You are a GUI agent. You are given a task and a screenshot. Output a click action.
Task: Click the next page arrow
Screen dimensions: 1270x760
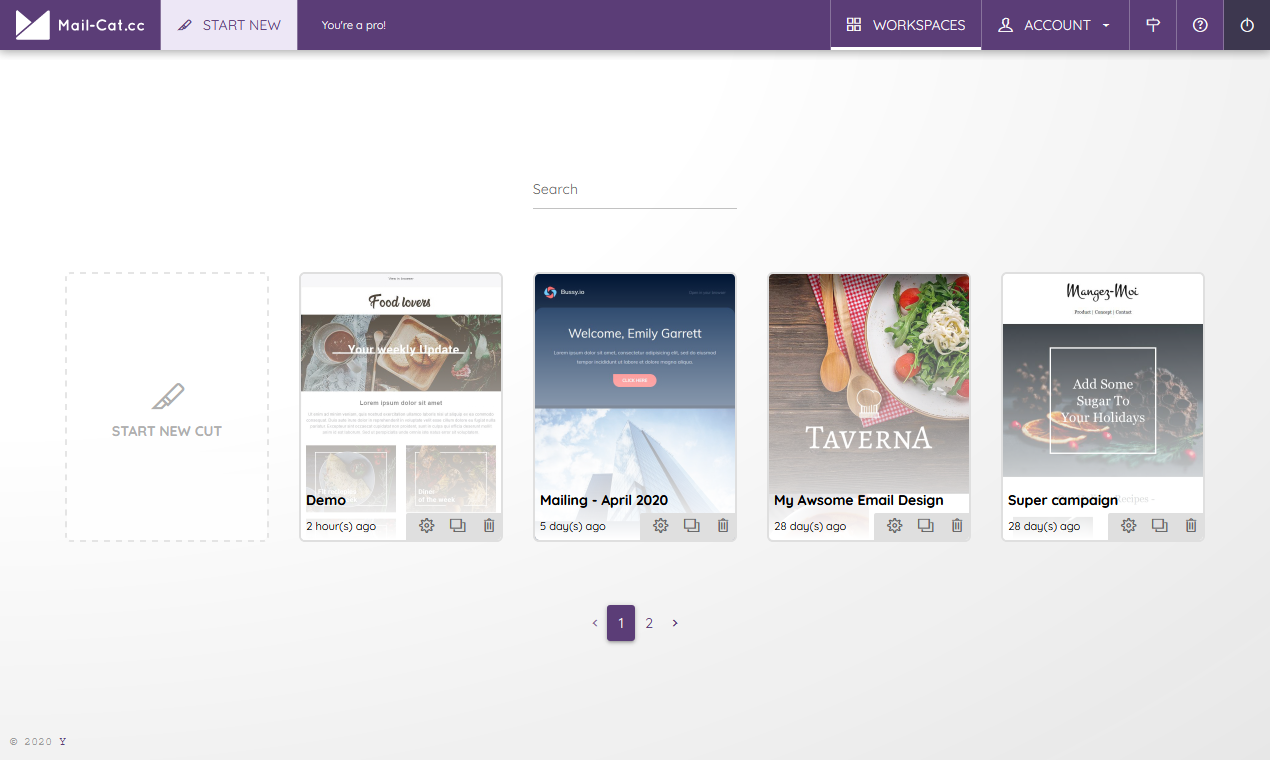click(x=675, y=623)
